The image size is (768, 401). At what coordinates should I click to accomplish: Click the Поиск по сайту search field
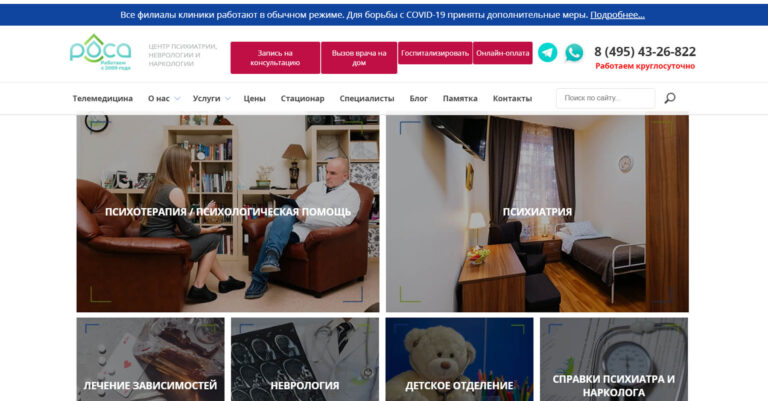point(605,98)
